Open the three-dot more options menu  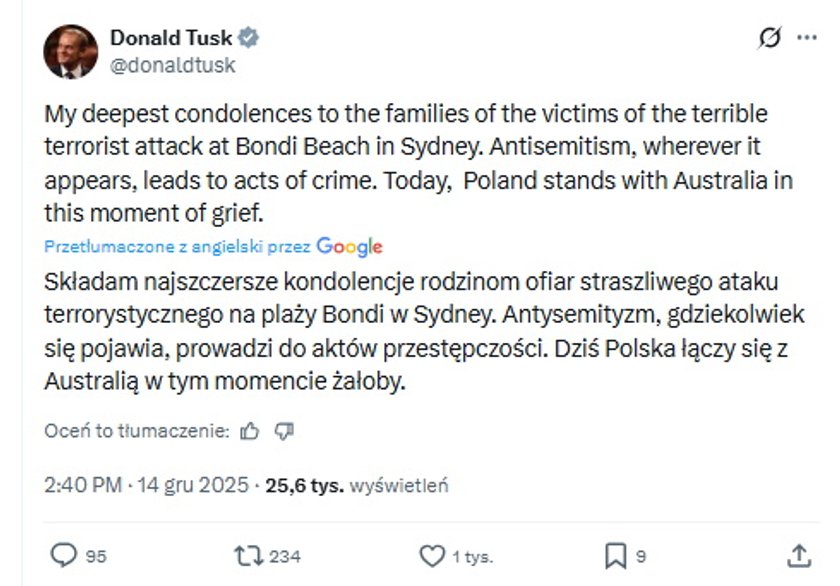tap(806, 38)
